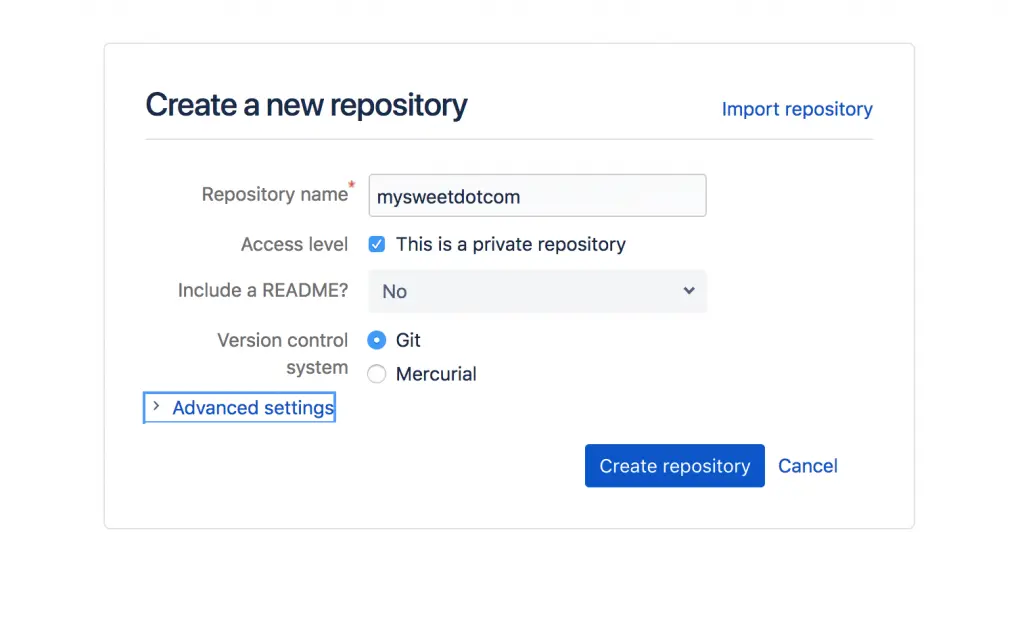Expand Advanced settings using the chevron icon
Image resolution: width=1024 pixels, height=628 pixels.
156,407
